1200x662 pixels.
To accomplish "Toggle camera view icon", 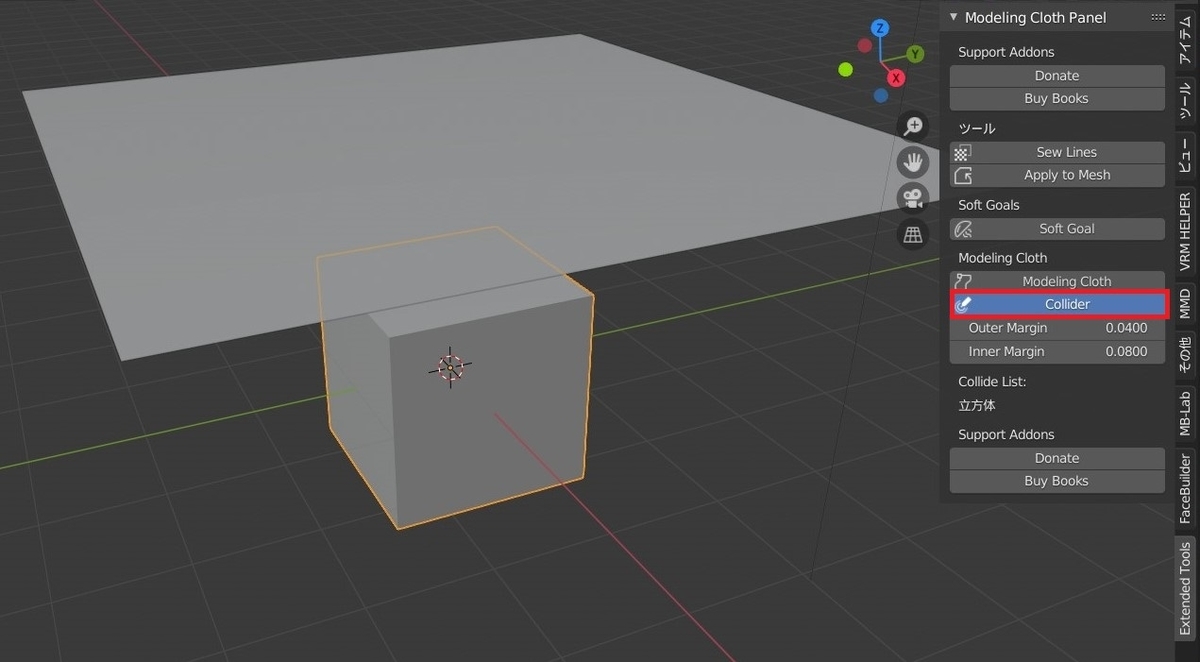I will click(913, 198).
